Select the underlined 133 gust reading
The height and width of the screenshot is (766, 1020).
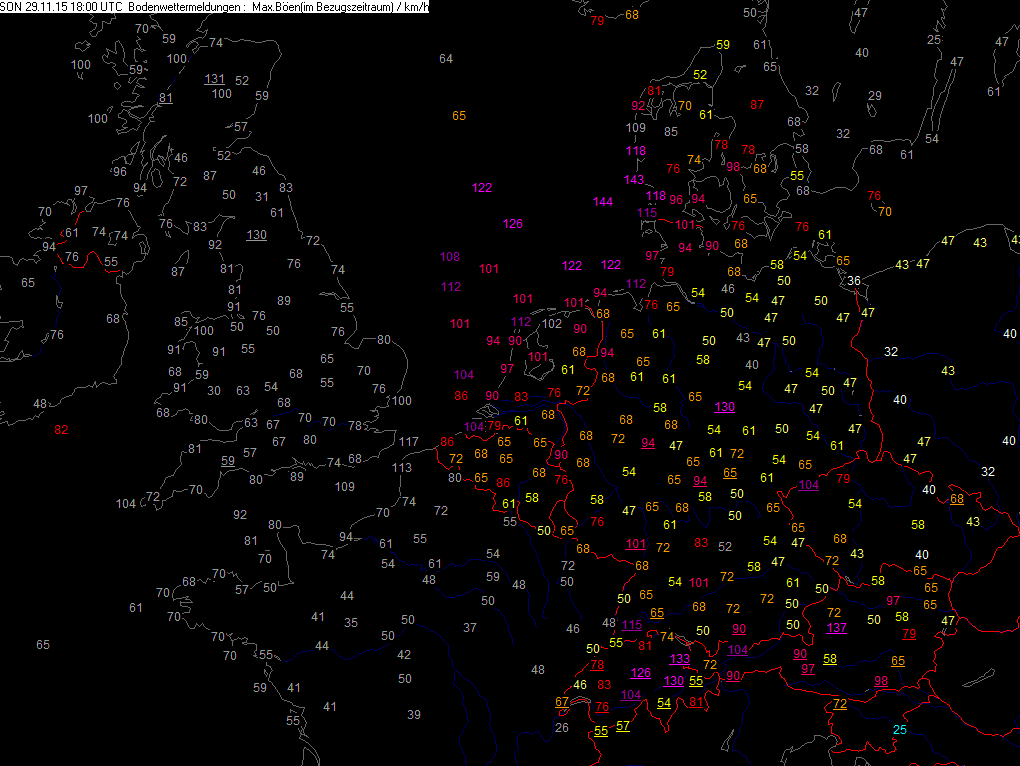click(x=679, y=659)
